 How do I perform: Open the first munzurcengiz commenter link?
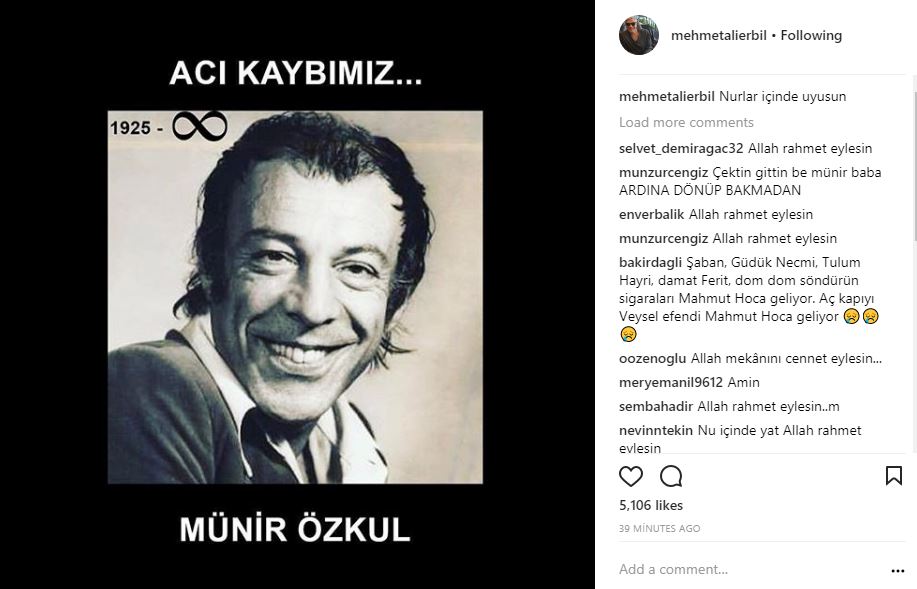(x=663, y=173)
